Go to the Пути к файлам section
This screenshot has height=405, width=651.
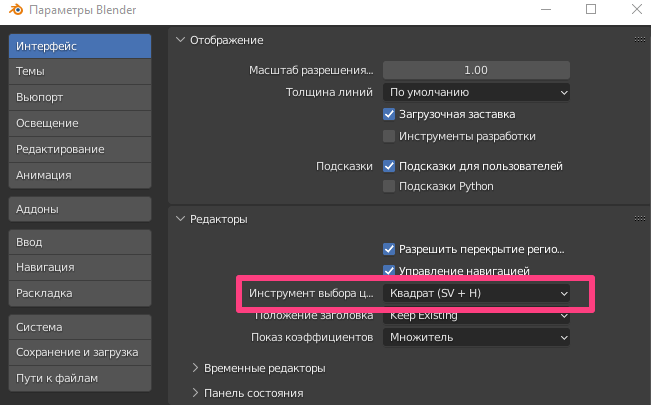[x=80, y=378]
